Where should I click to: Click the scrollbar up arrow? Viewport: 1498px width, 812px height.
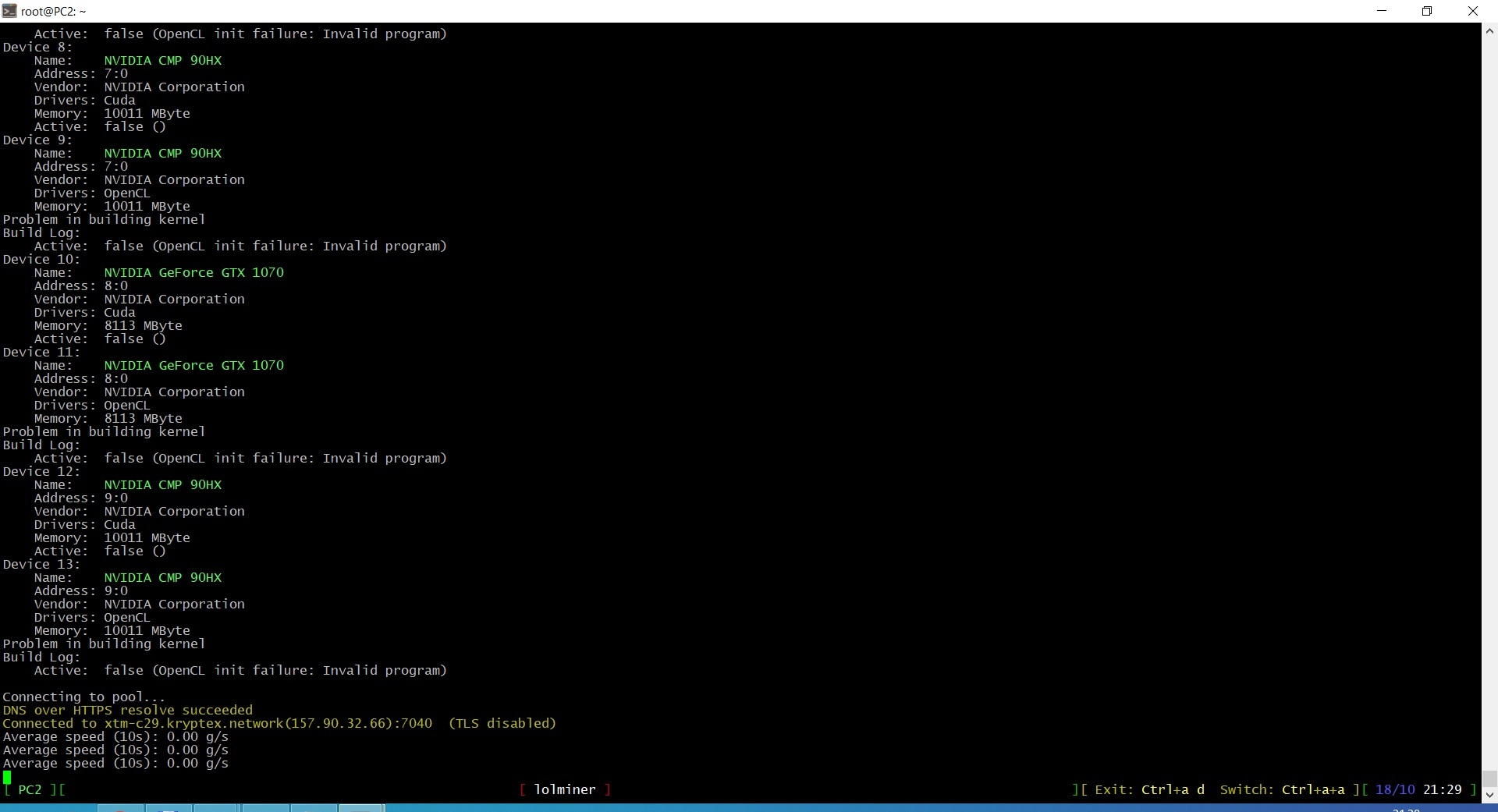pyautogui.click(x=1489, y=32)
